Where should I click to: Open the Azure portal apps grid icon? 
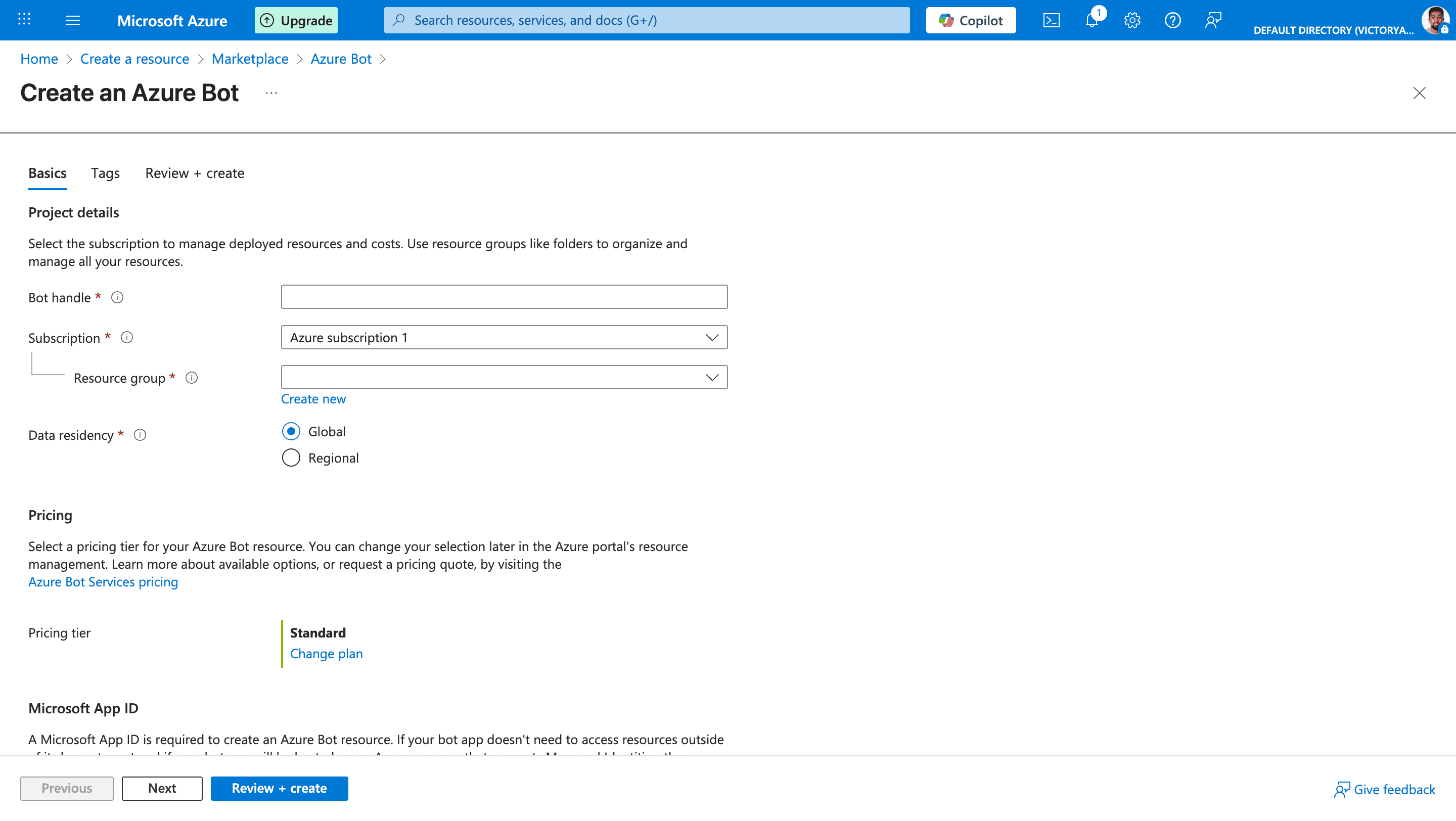point(24,20)
